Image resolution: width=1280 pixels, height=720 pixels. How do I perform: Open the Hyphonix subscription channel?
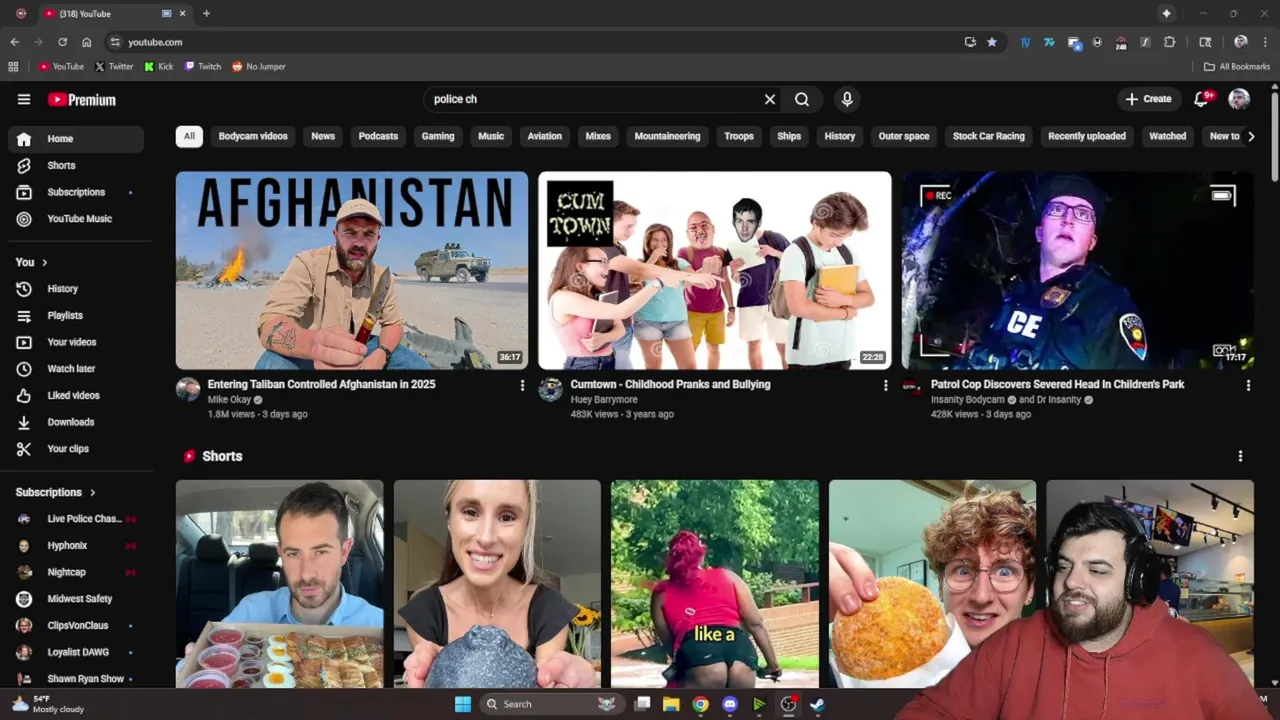[76, 546]
